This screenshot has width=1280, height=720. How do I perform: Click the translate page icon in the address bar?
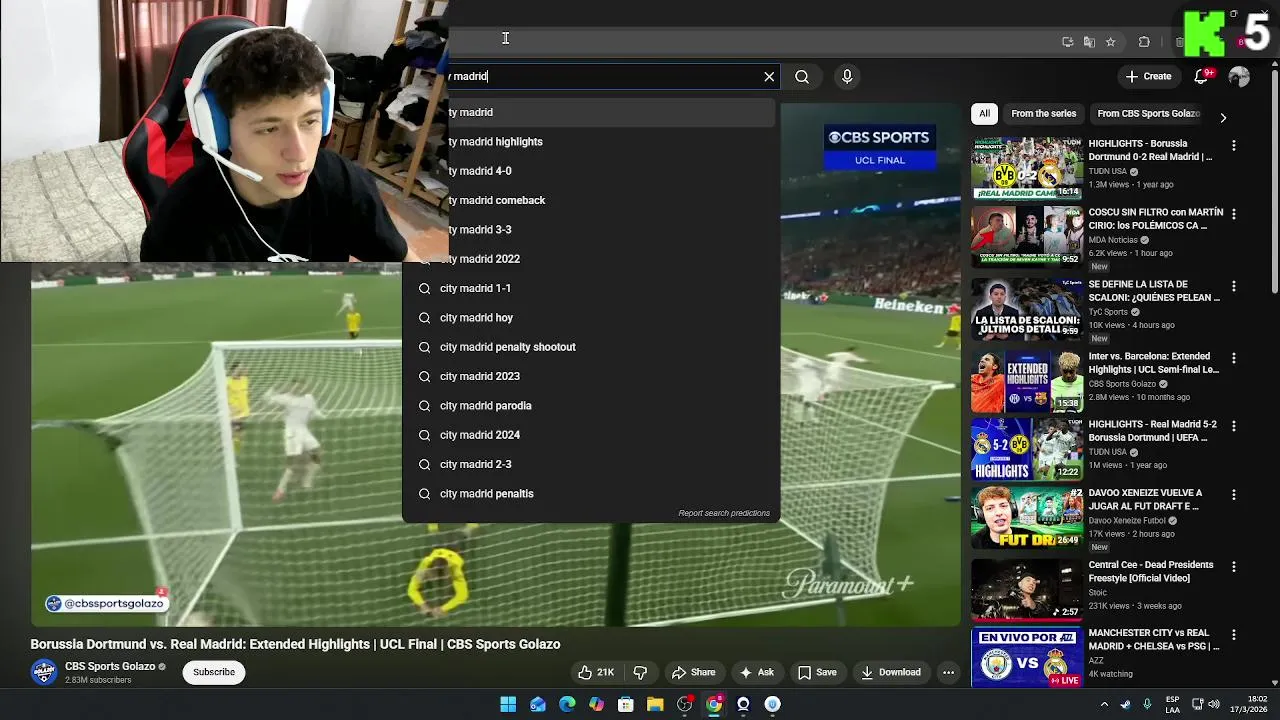(1089, 42)
